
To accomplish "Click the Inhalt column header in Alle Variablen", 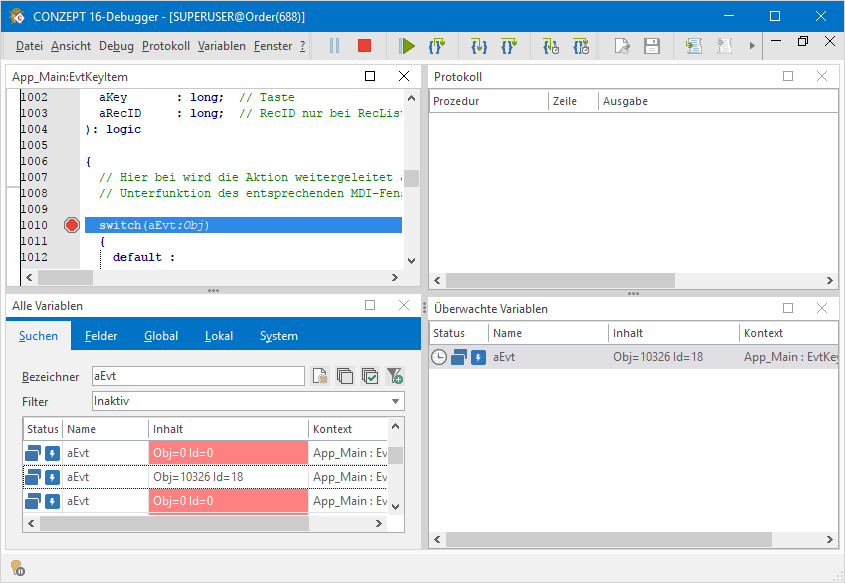I will (x=228, y=429).
